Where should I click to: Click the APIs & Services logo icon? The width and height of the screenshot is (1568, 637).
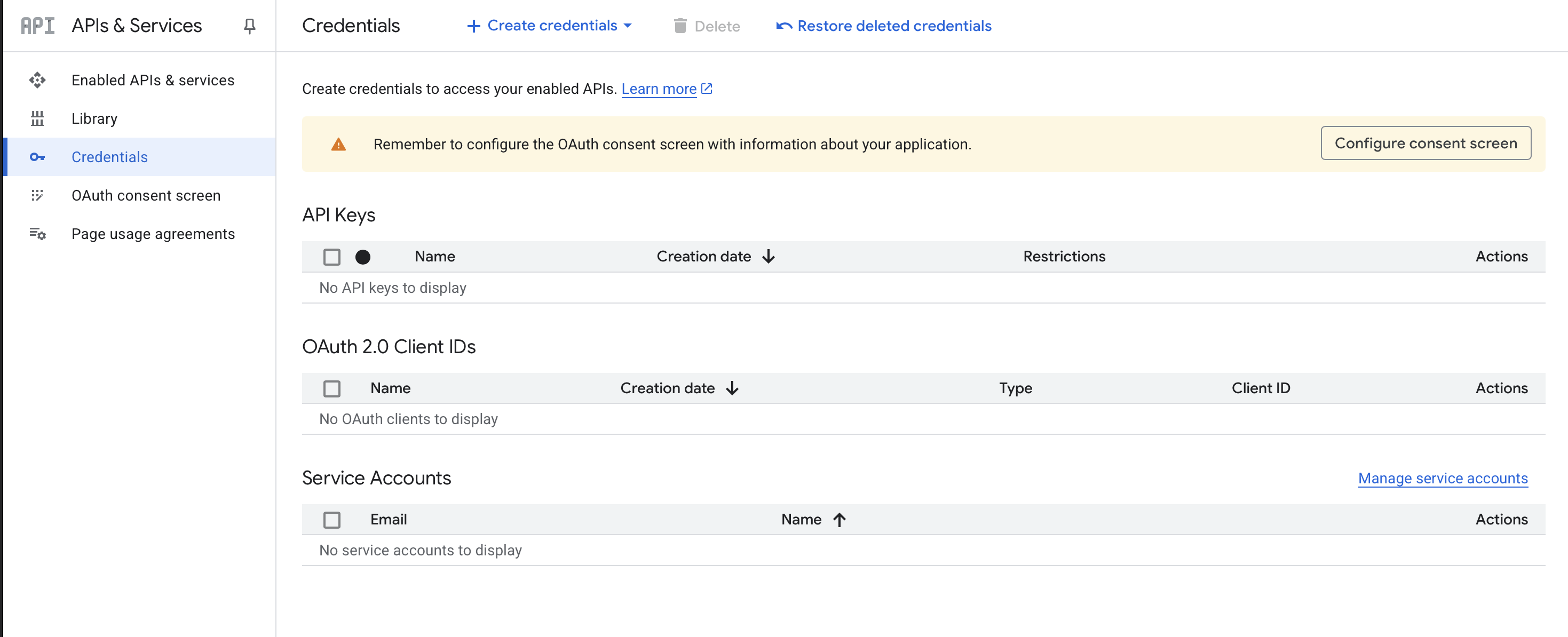coord(37,26)
